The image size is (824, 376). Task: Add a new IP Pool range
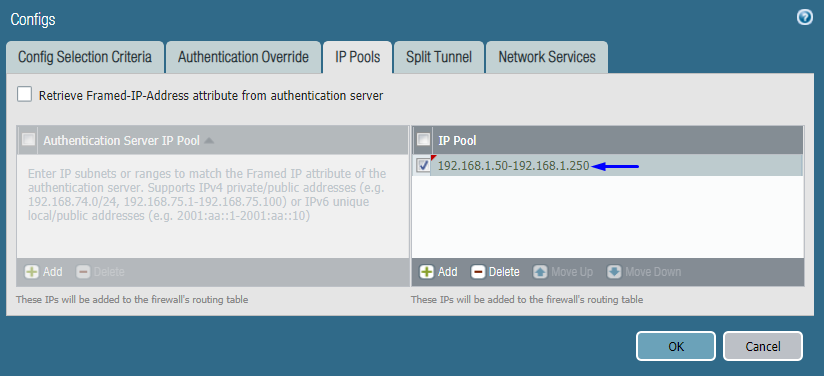438,272
